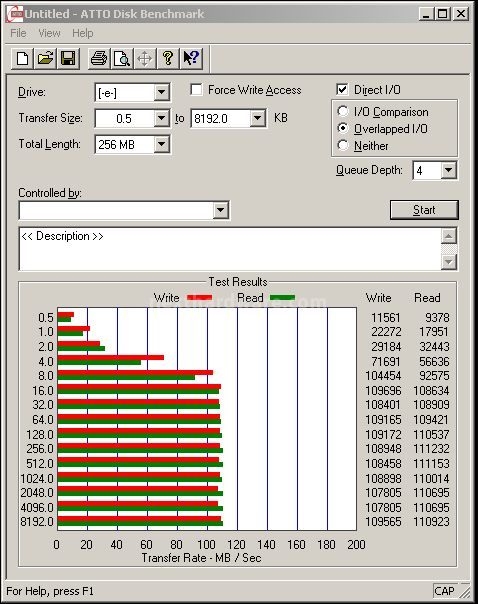
Task: Select the I/O Comparison radio option
Action: 343,111
